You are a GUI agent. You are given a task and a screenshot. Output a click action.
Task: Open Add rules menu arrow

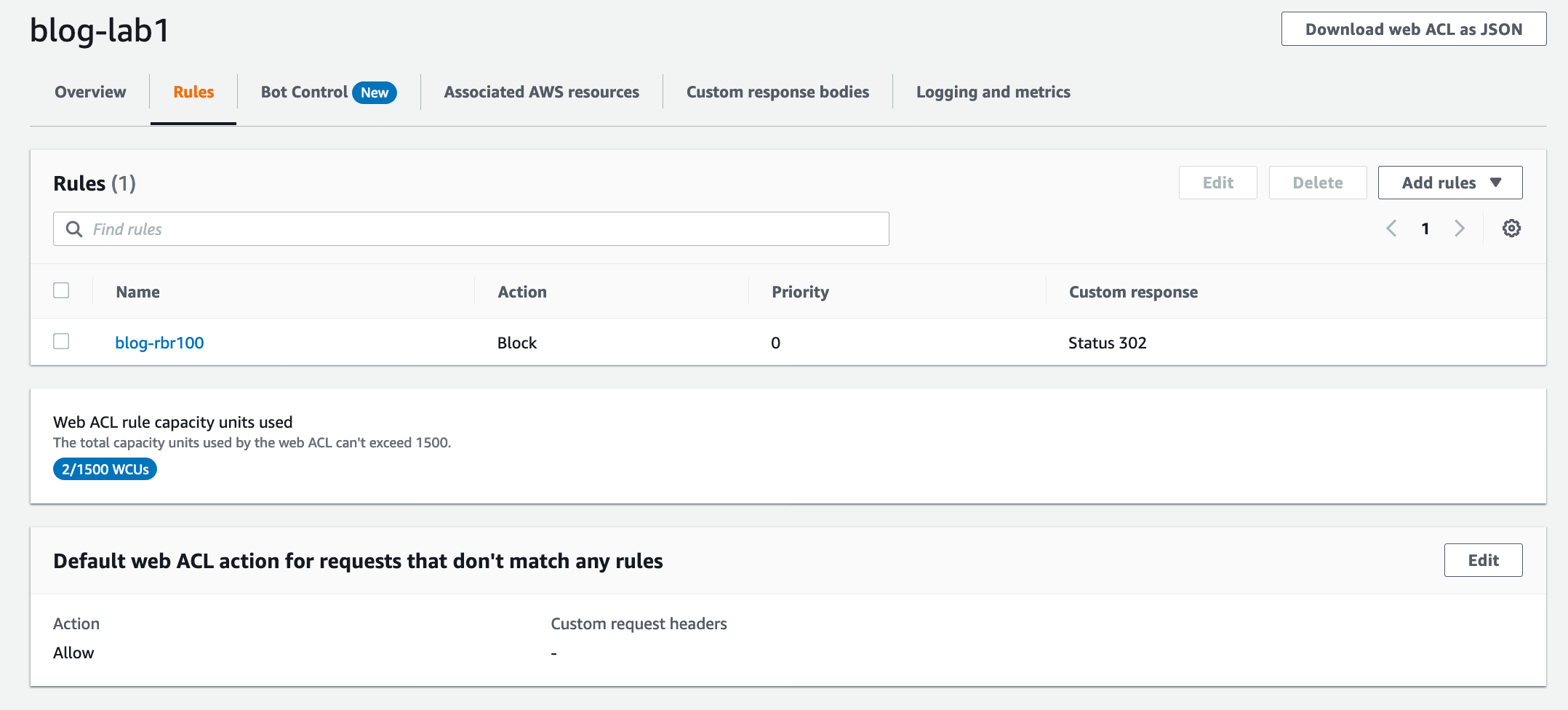pyautogui.click(x=1496, y=183)
